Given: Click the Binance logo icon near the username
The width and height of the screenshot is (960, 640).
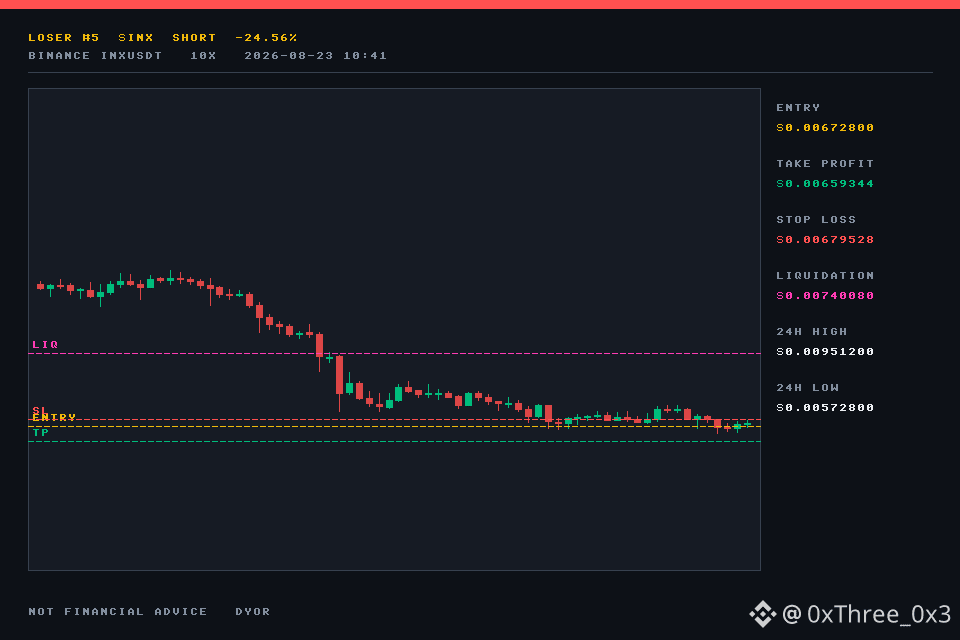Looking at the screenshot, I should point(763,614).
